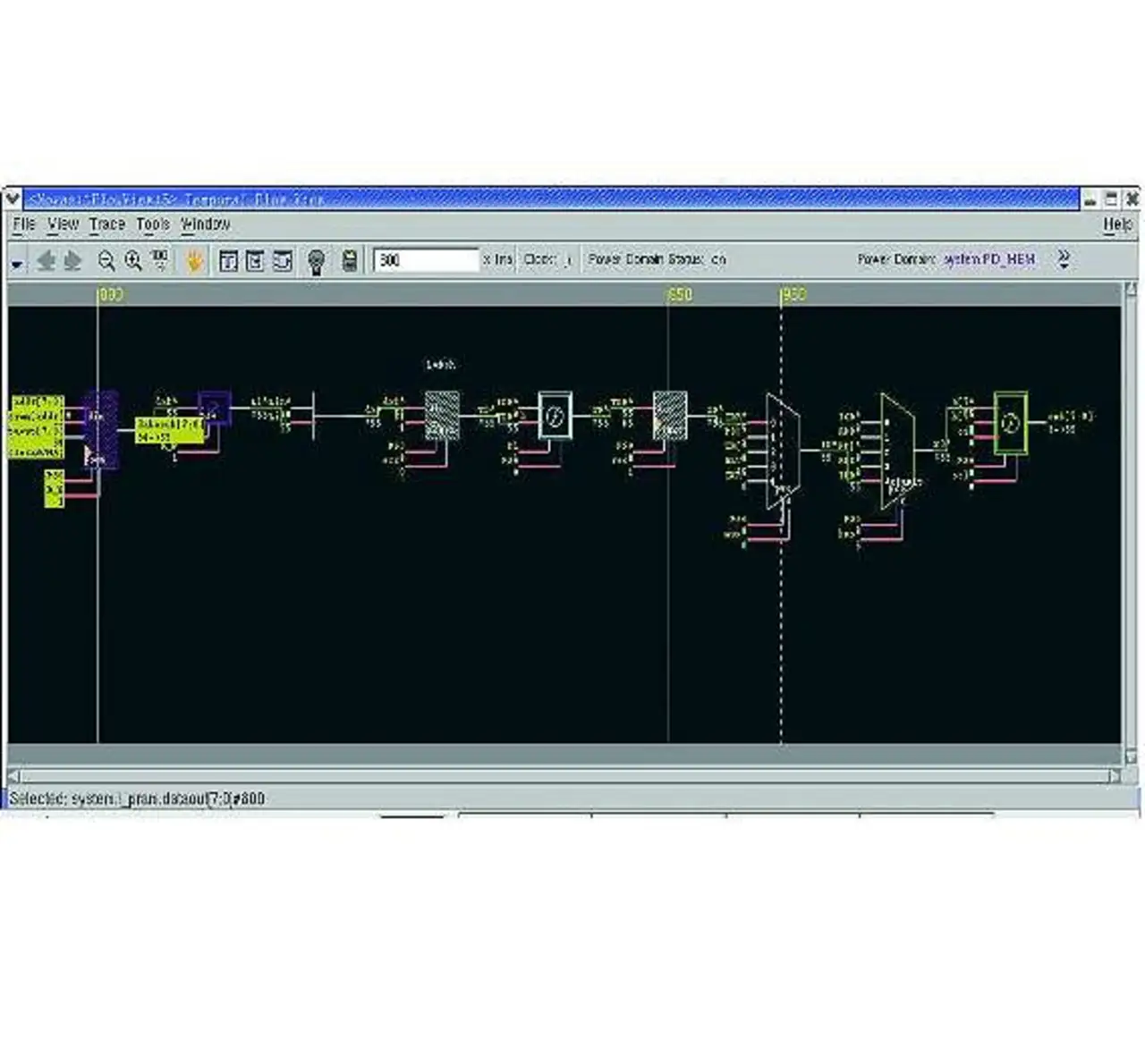Expand the toolbar overflow double-chevron
This screenshot has width=1145, height=1064.
[x=1064, y=259]
